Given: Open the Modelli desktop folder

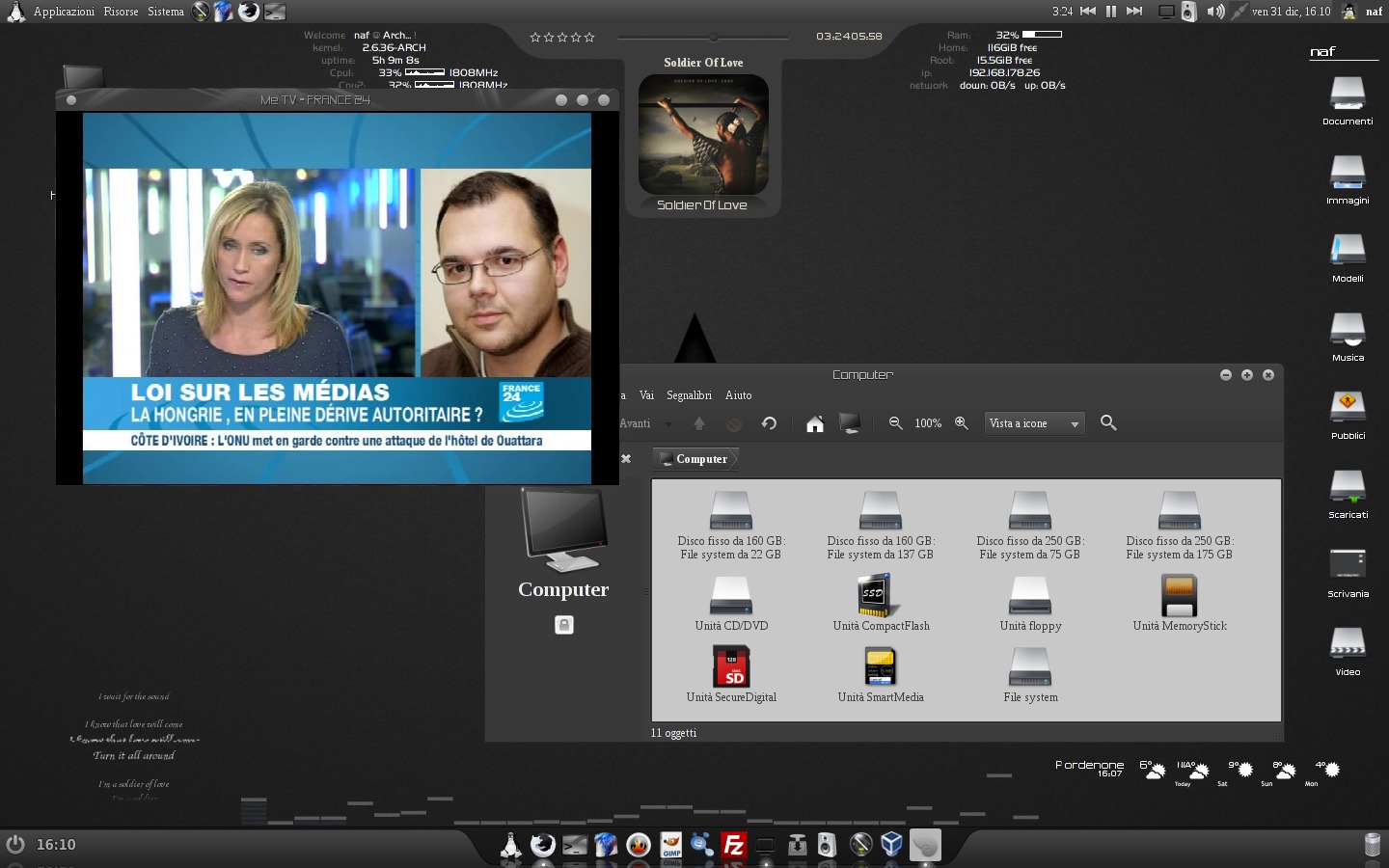Looking at the screenshot, I should click(x=1348, y=258).
